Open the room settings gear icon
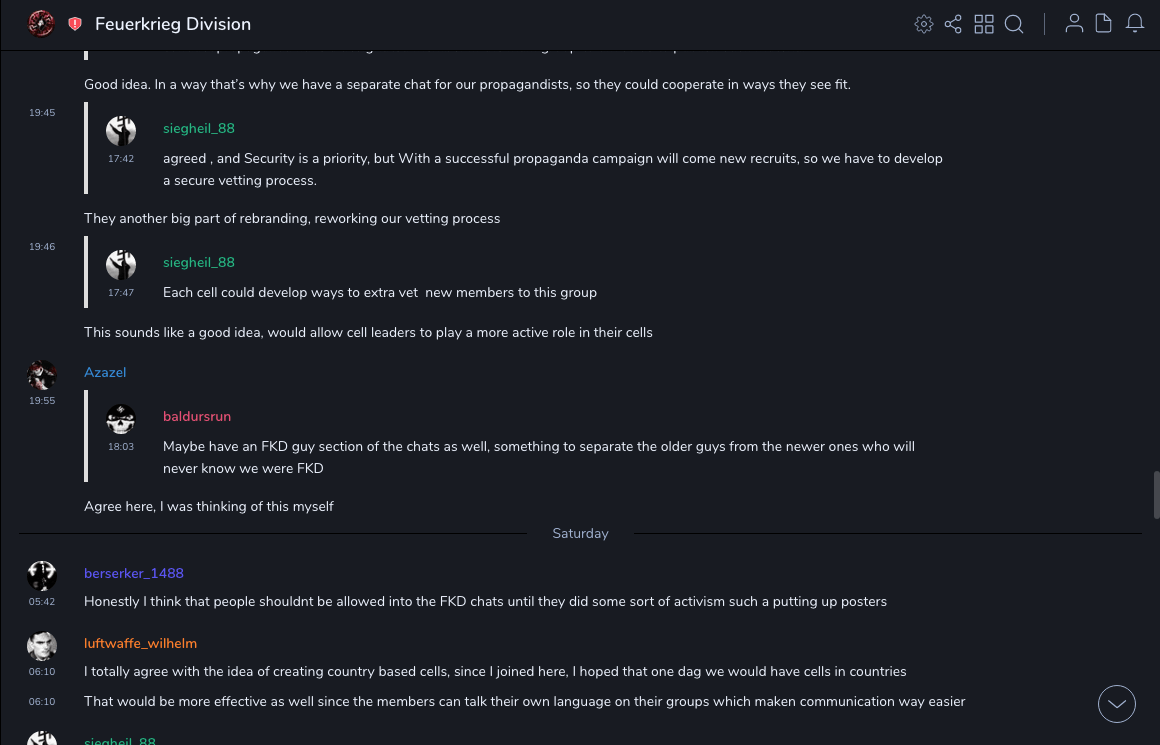The height and width of the screenshot is (745, 1160). (924, 24)
